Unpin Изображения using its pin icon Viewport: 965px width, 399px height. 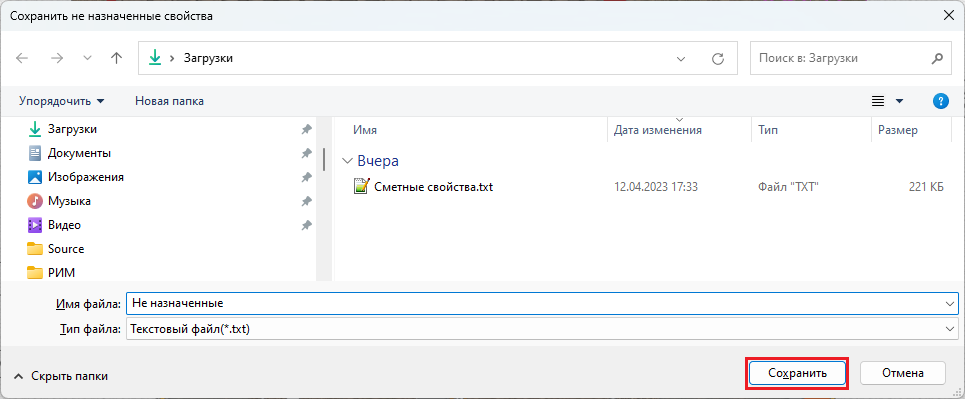[306, 177]
